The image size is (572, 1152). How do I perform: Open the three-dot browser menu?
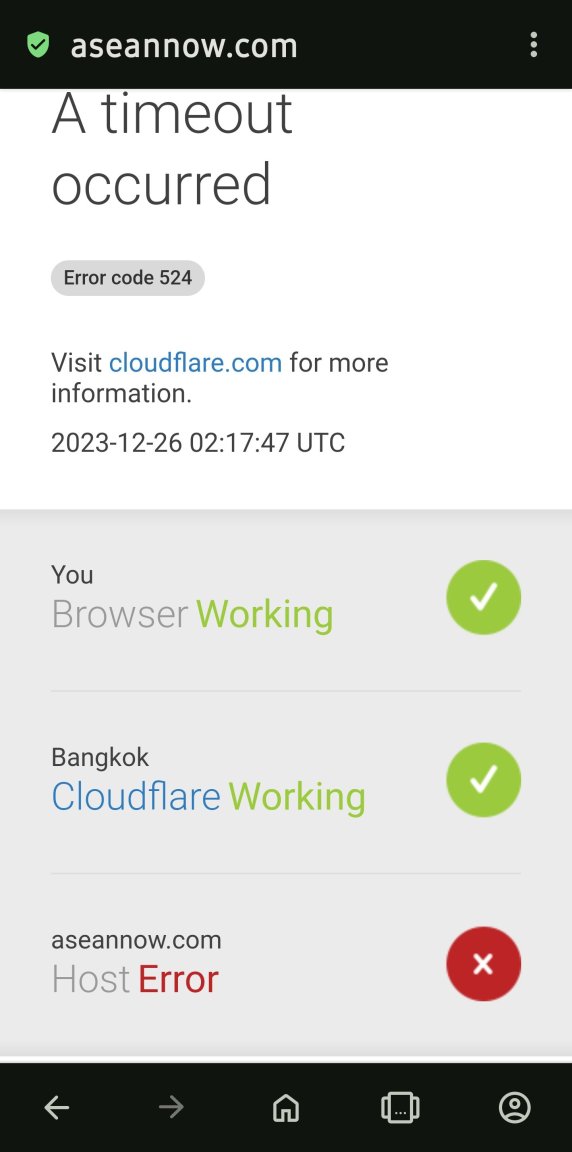534,45
